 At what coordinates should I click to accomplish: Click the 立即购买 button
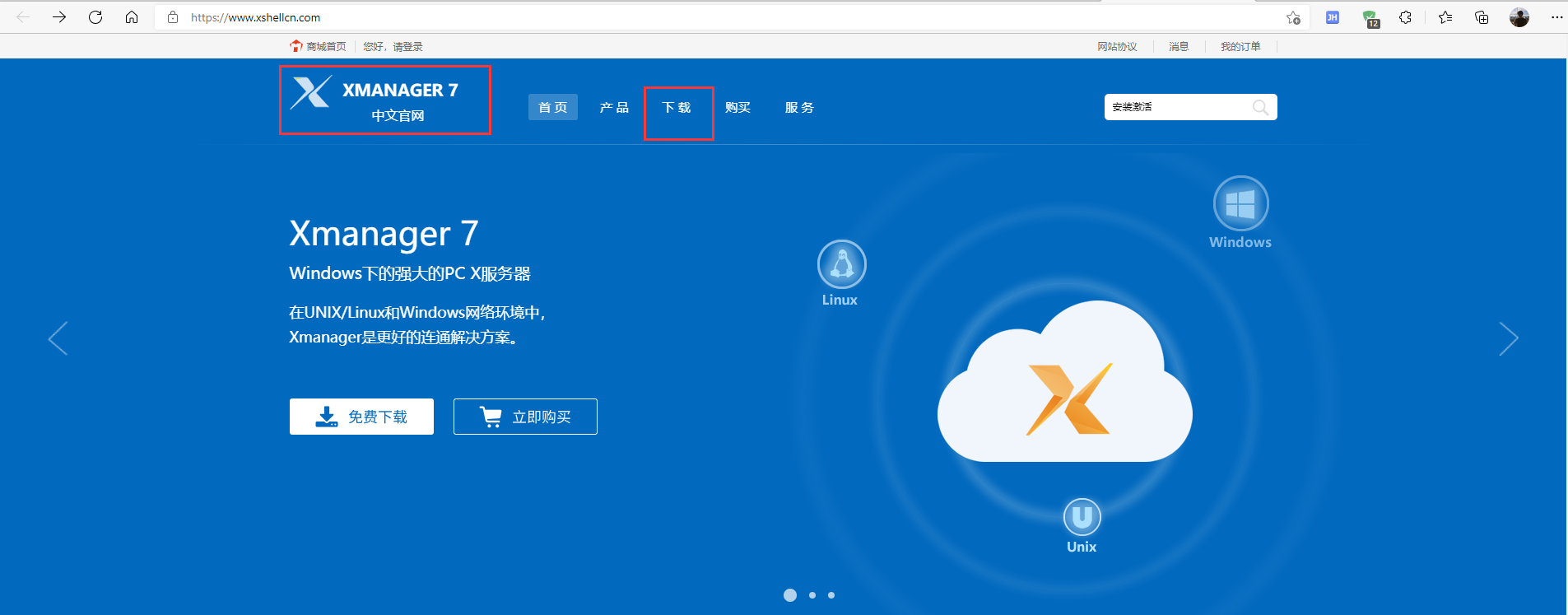[525, 417]
